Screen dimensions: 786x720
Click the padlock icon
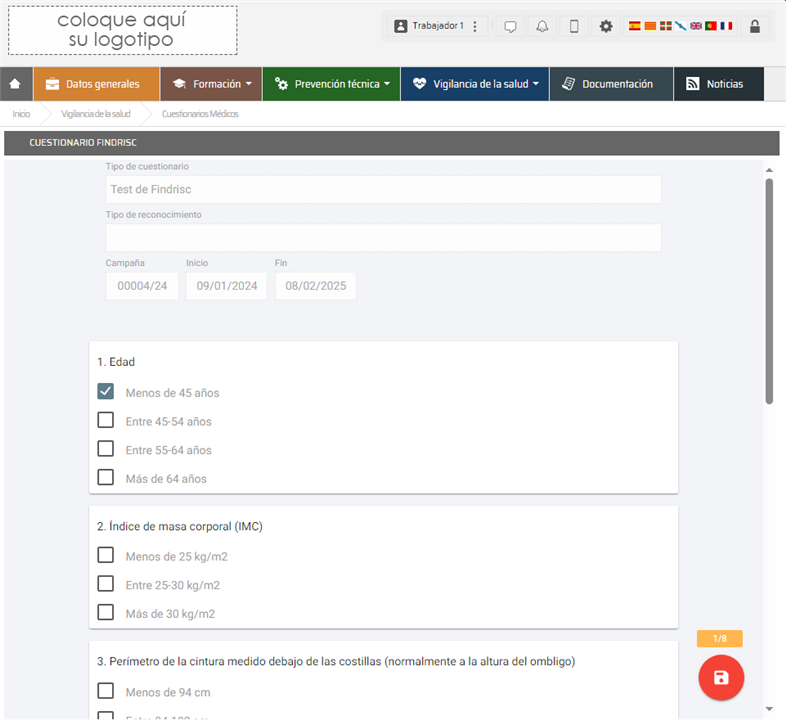[x=755, y=27]
